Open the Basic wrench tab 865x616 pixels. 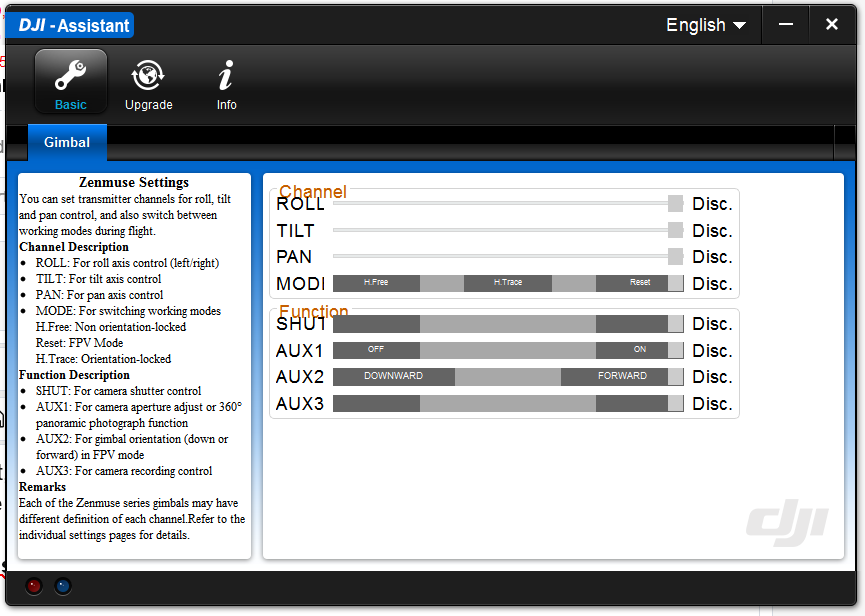point(71,82)
